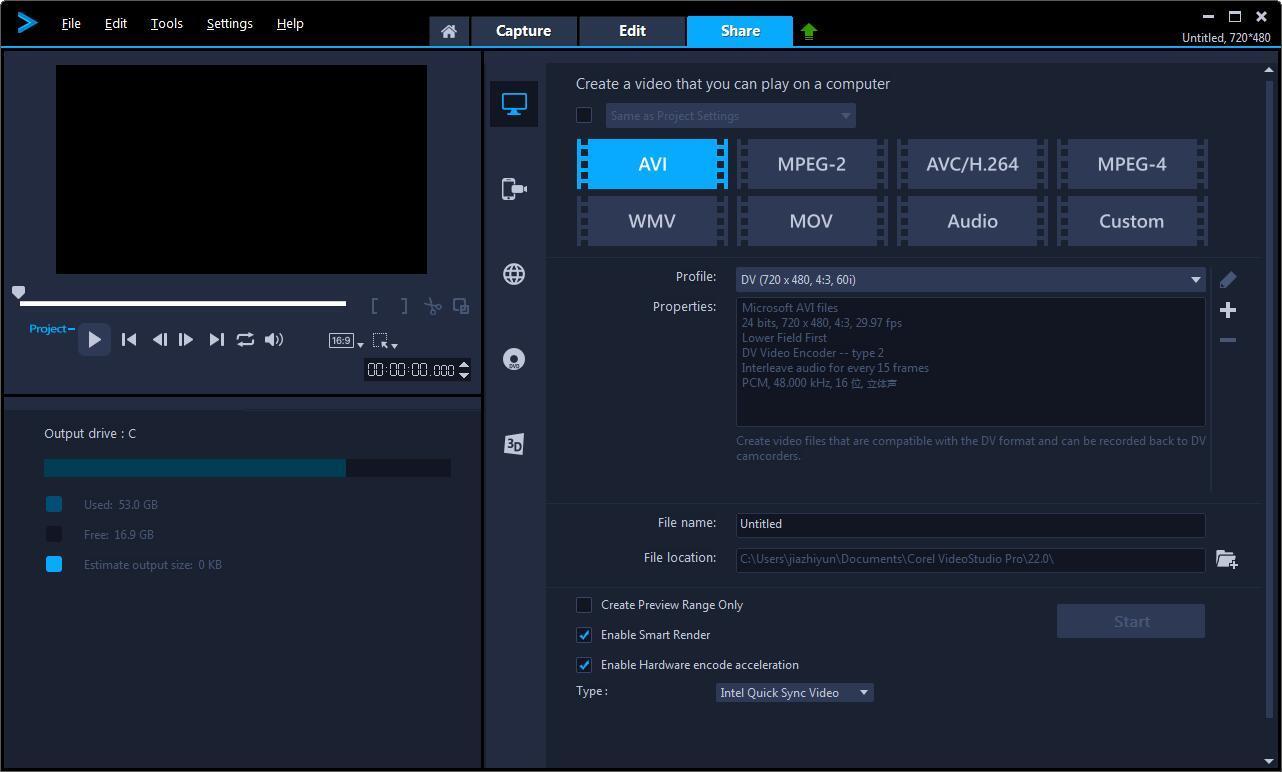The width and height of the screenshot is (1282, 772).
Task: Select the Device output category icon
Action: (x=514, y=189)
